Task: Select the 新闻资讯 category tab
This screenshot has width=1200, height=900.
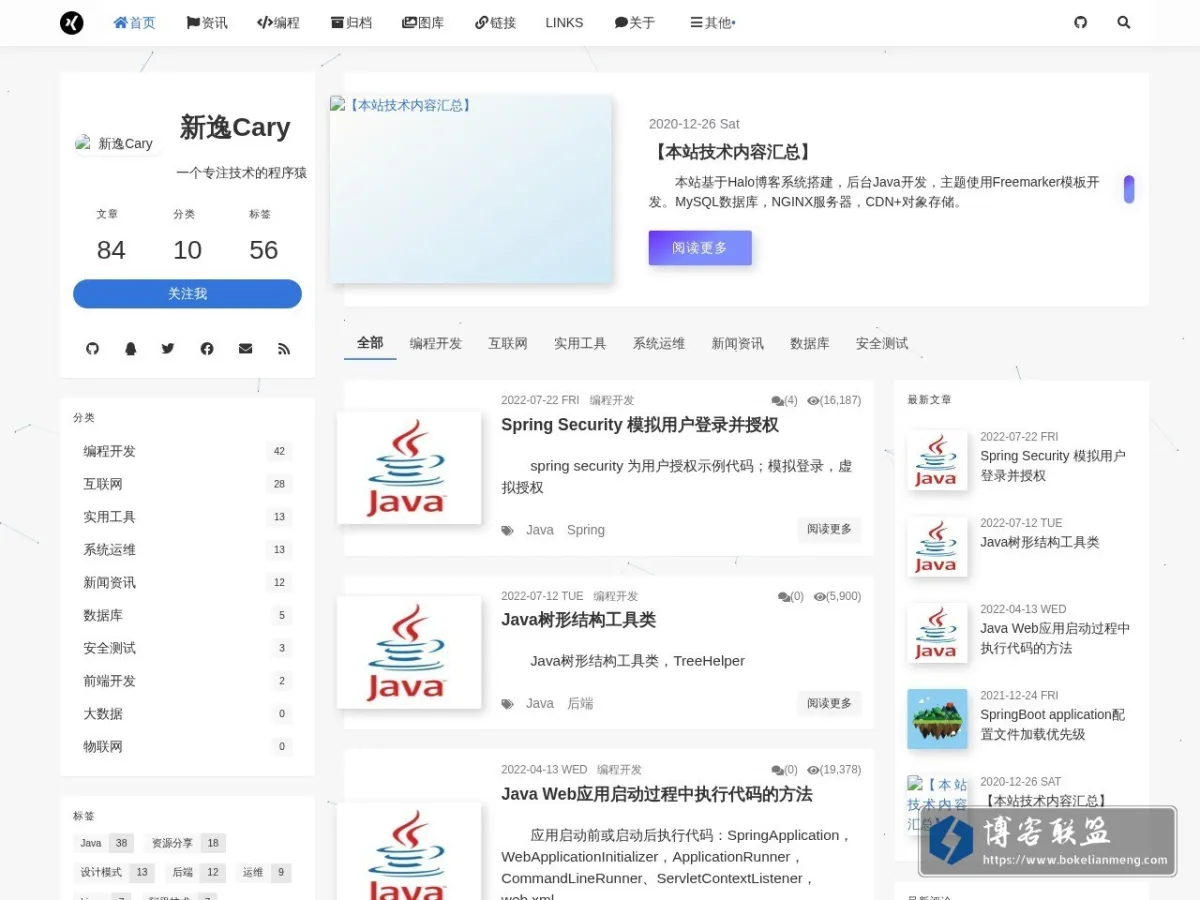Action: pyautogui.click(x=738, y=343)
